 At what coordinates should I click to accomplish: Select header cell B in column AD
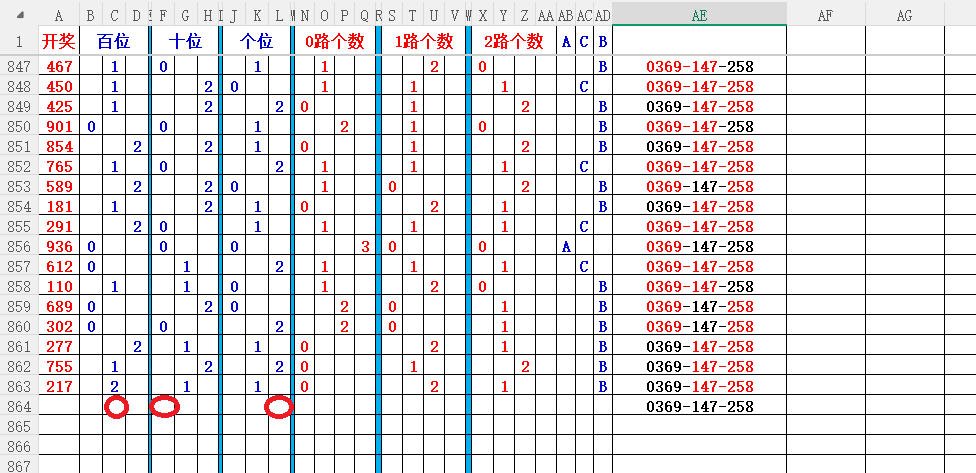[603, 42]
